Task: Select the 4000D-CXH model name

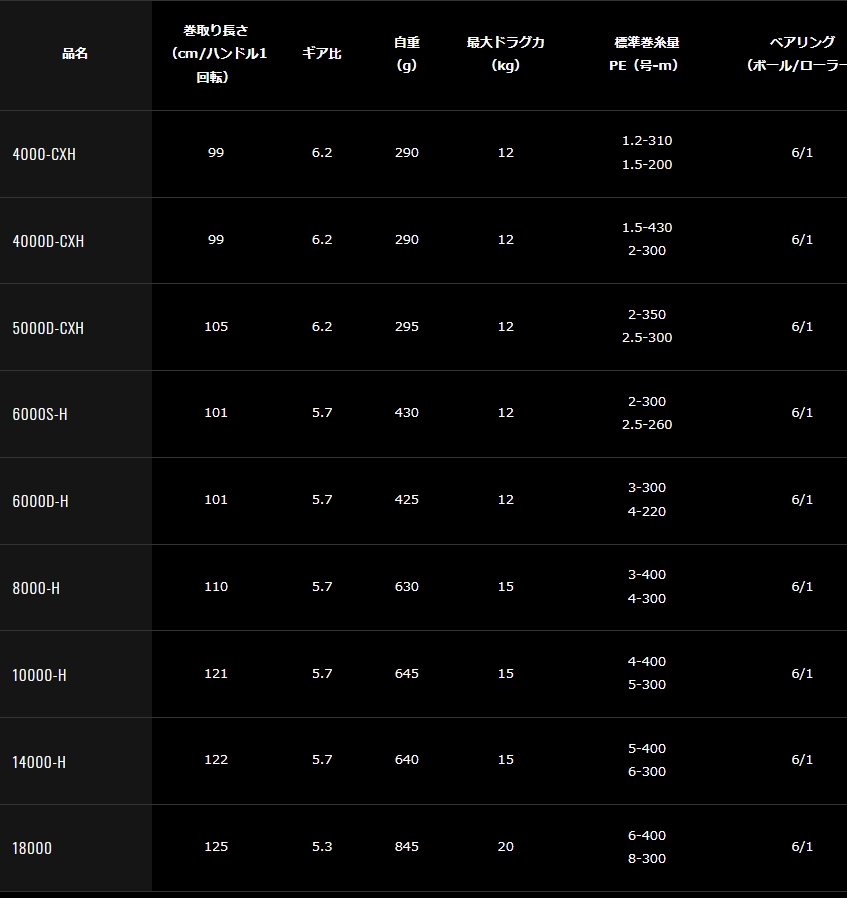Action: [x=48, y=241]
